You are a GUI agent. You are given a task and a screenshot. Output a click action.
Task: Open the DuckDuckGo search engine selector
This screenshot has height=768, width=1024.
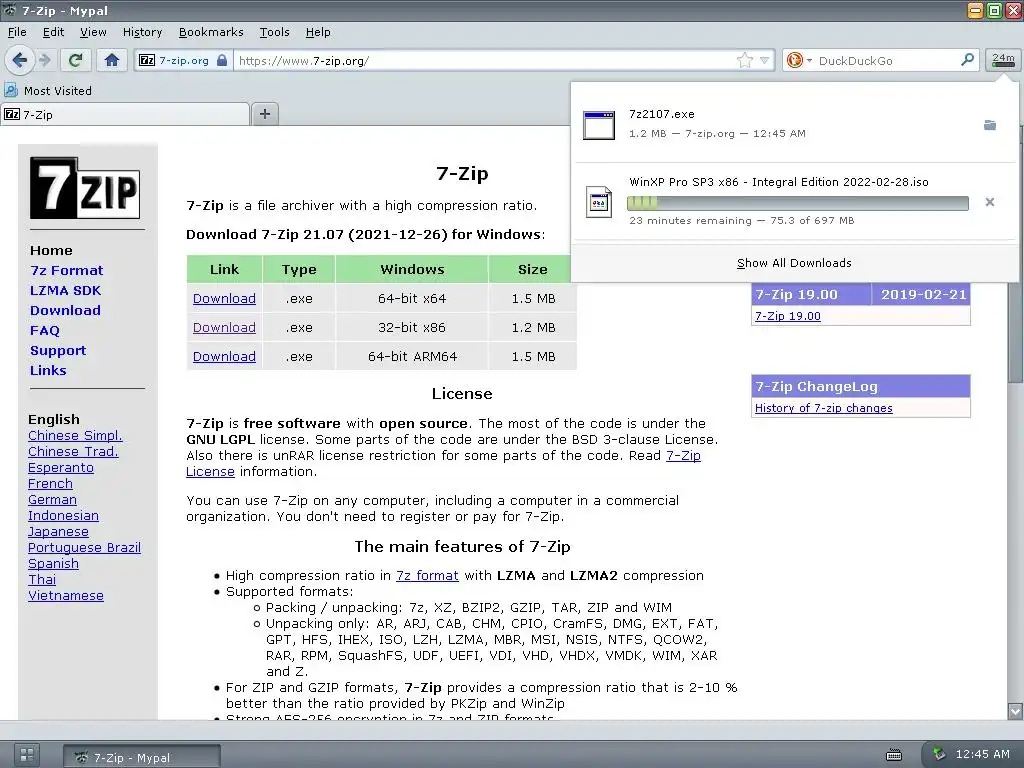pos(799,61)
